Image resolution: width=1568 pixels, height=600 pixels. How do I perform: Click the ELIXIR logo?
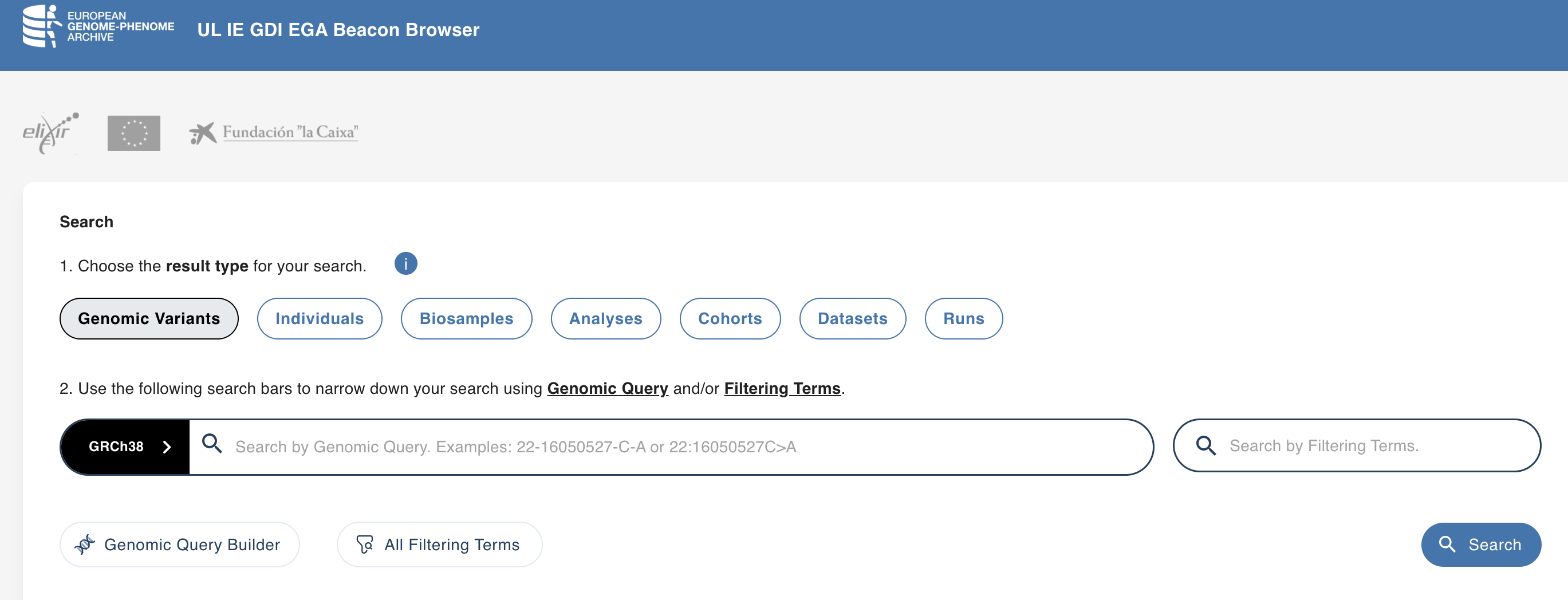51,133
